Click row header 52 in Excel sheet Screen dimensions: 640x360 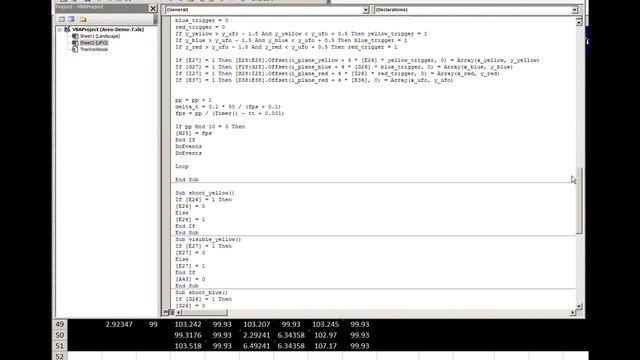(60, 356)
